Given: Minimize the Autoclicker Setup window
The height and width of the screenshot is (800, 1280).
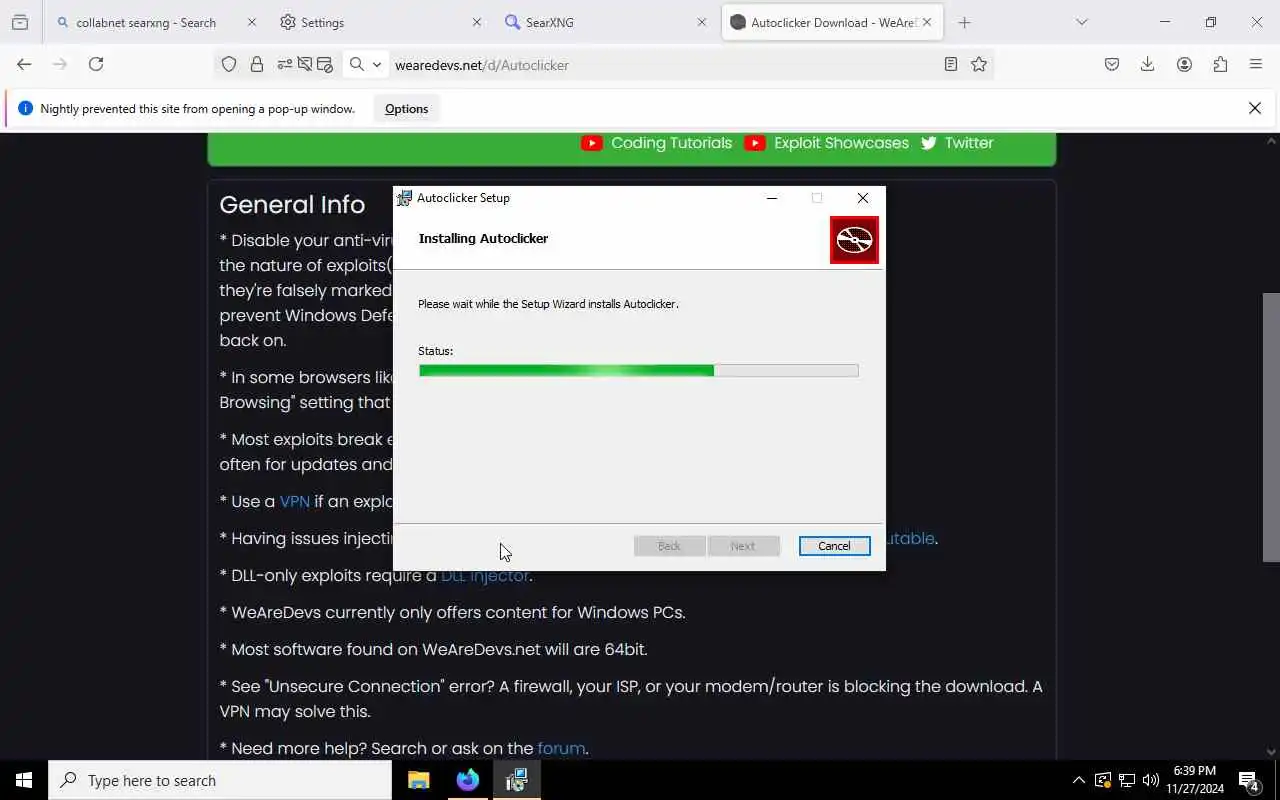Looking at the screenshot, I should (772, 198).
